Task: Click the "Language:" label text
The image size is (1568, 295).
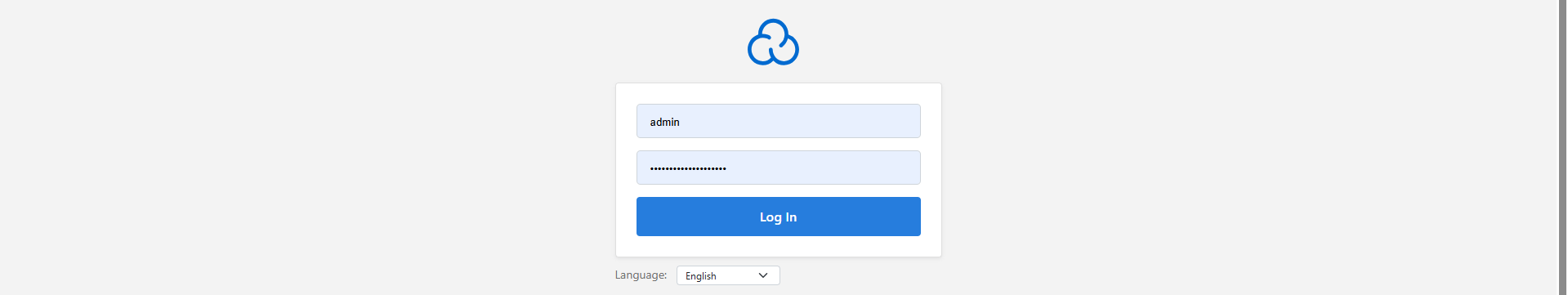Action: pos(641,275)
